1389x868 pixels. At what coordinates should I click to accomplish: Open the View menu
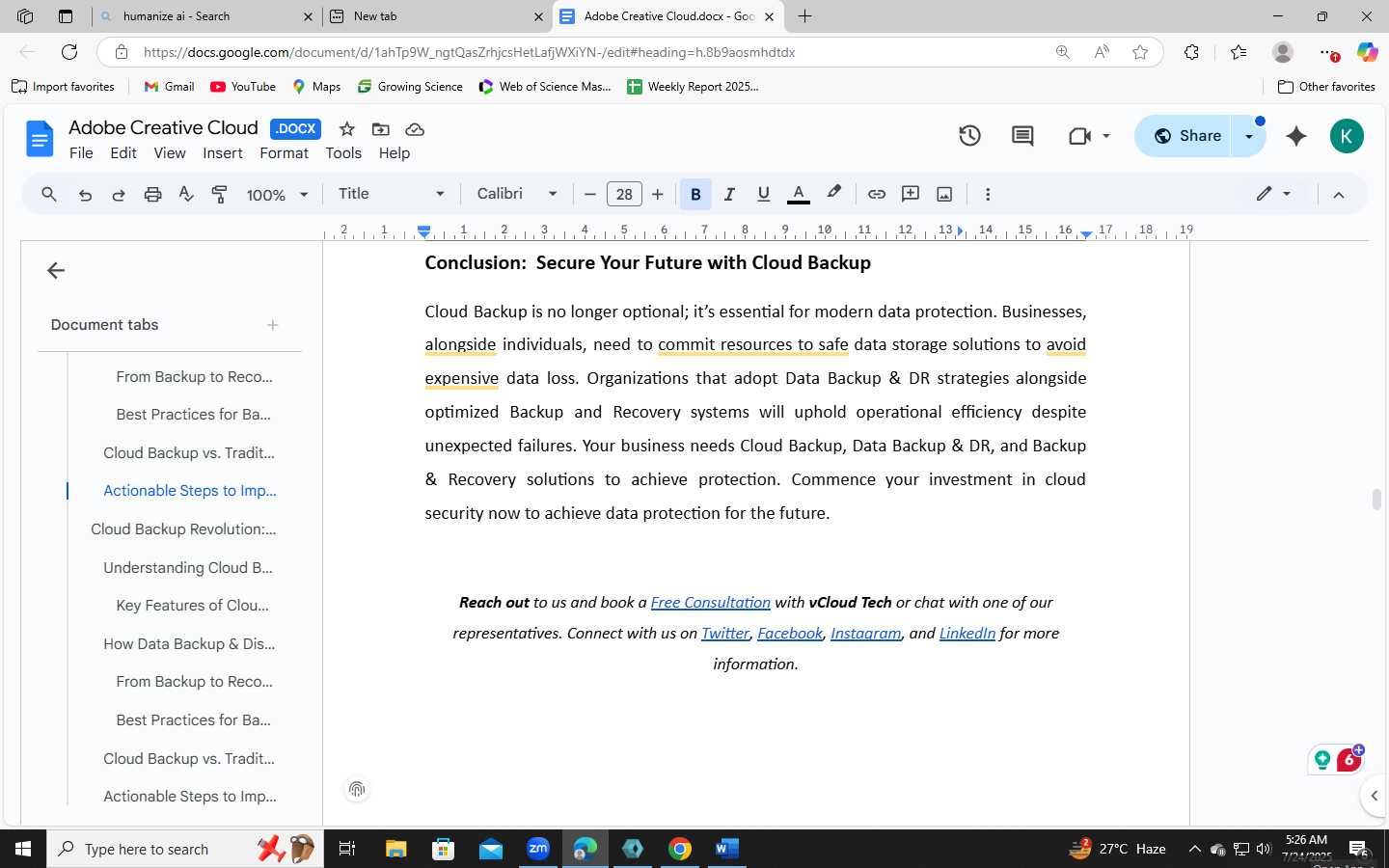[170, 153]
